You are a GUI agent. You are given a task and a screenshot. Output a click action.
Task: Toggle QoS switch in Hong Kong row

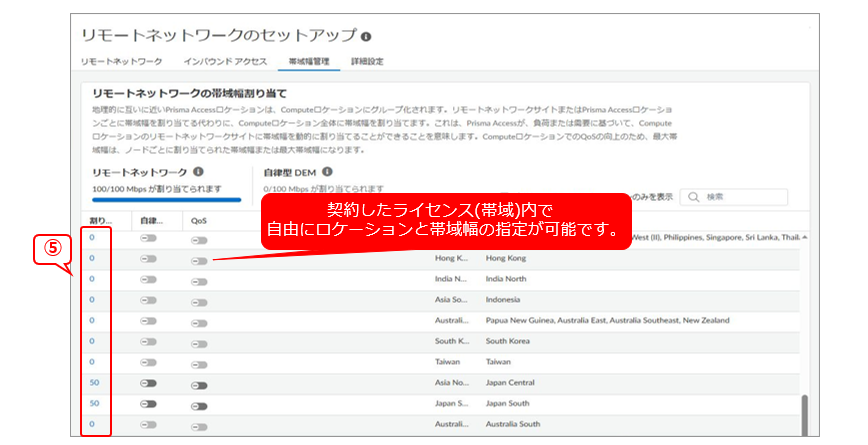199,261
